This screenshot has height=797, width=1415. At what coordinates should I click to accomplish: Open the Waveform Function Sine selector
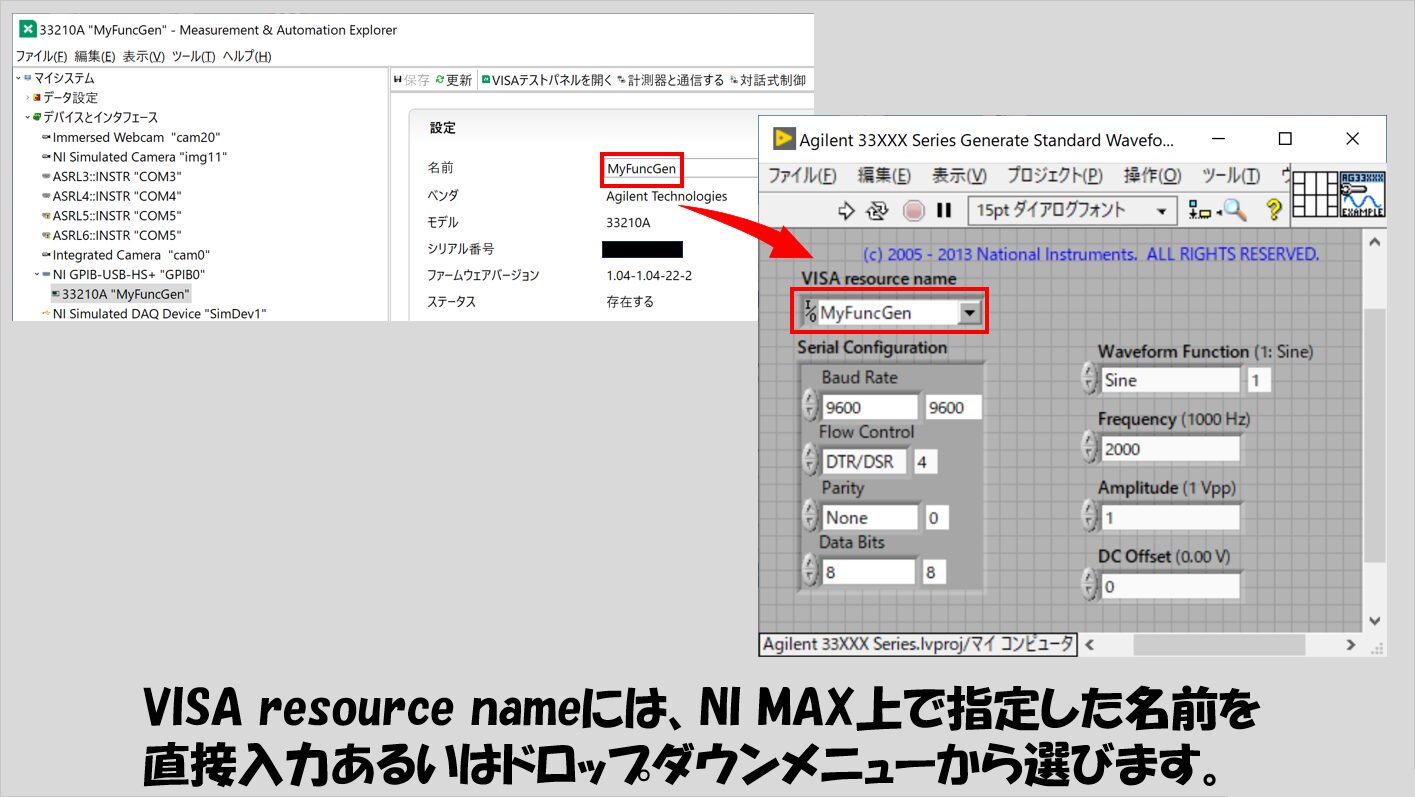[1169, 380]
